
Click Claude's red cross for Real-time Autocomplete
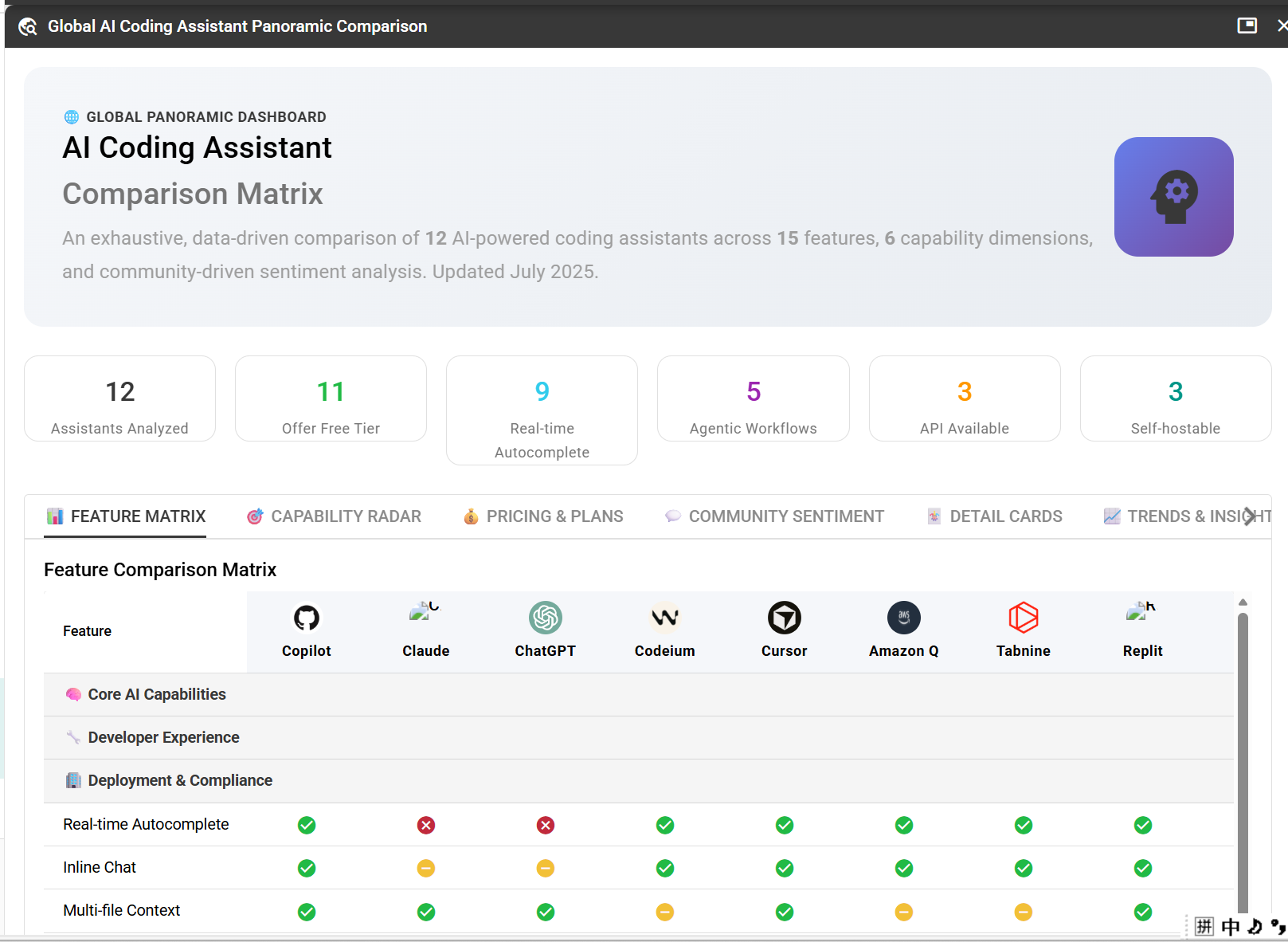426,825
